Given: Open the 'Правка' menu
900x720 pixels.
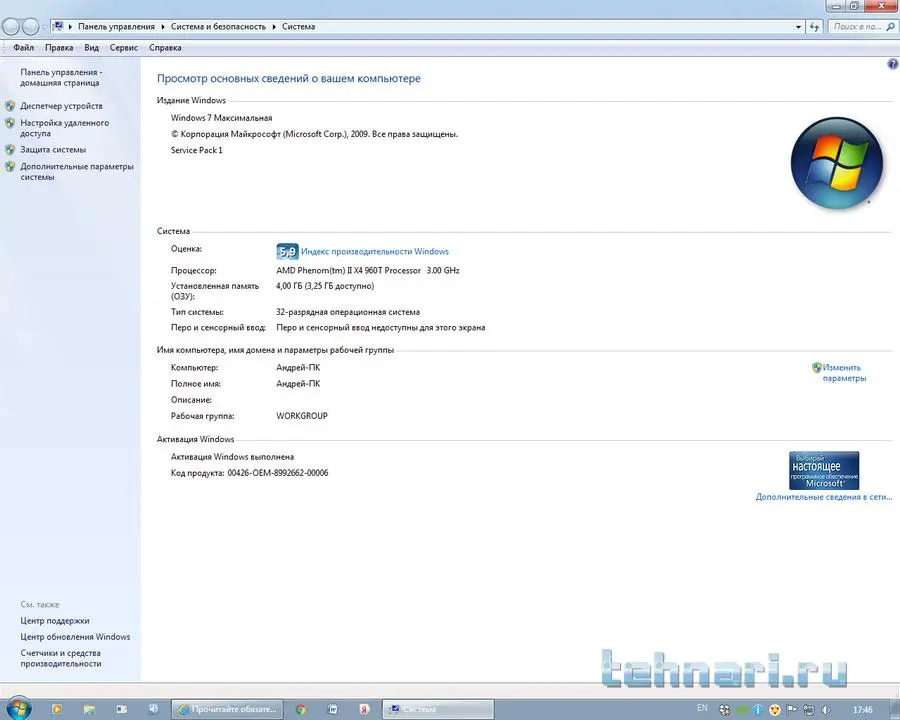Looking at the screenshot, I should (59, 48).
